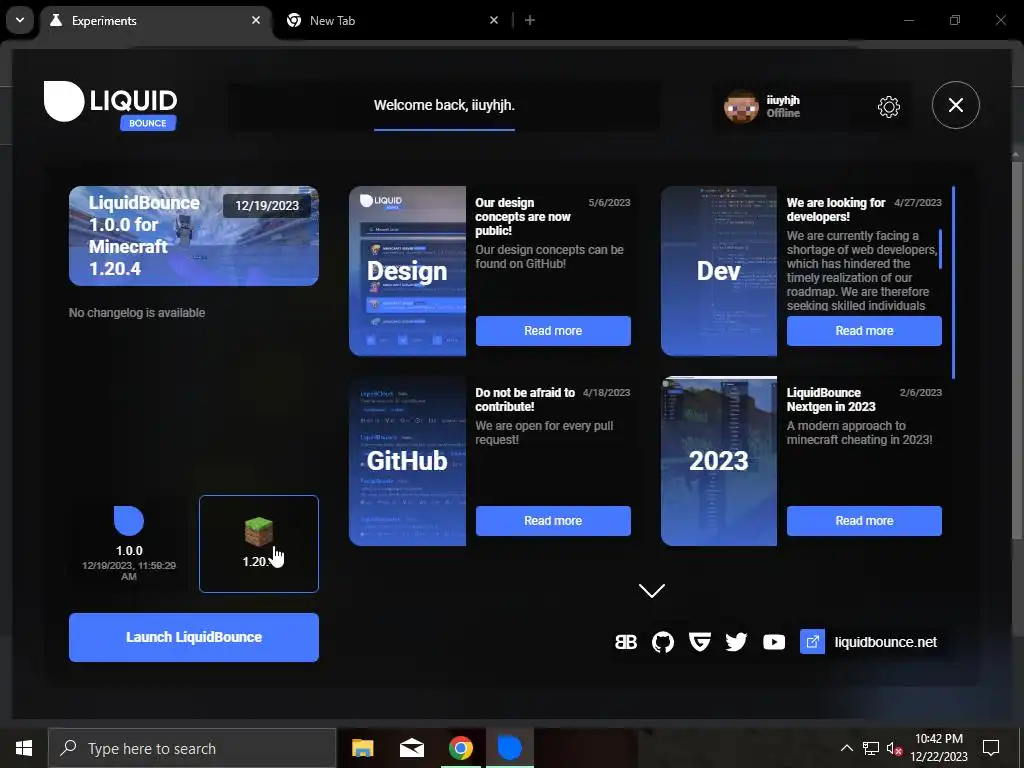Viewport: 1024px width, 768px height.
Task: Click the 2023 news thumbnail
Action: click(719, 461)
